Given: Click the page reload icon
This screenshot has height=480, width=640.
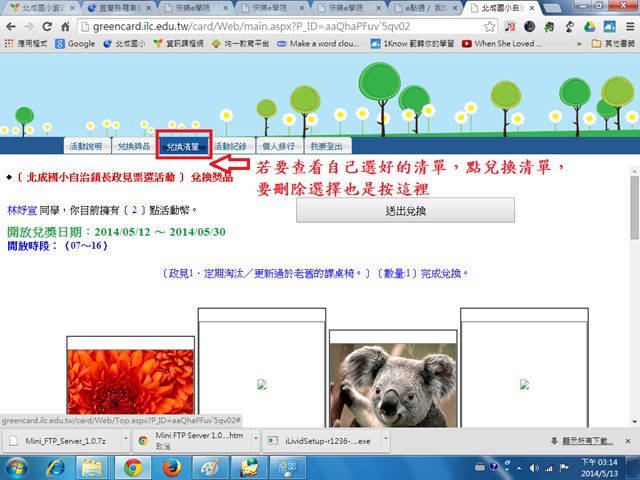Looking at the screenshot, I should click(x=57, y=27).
